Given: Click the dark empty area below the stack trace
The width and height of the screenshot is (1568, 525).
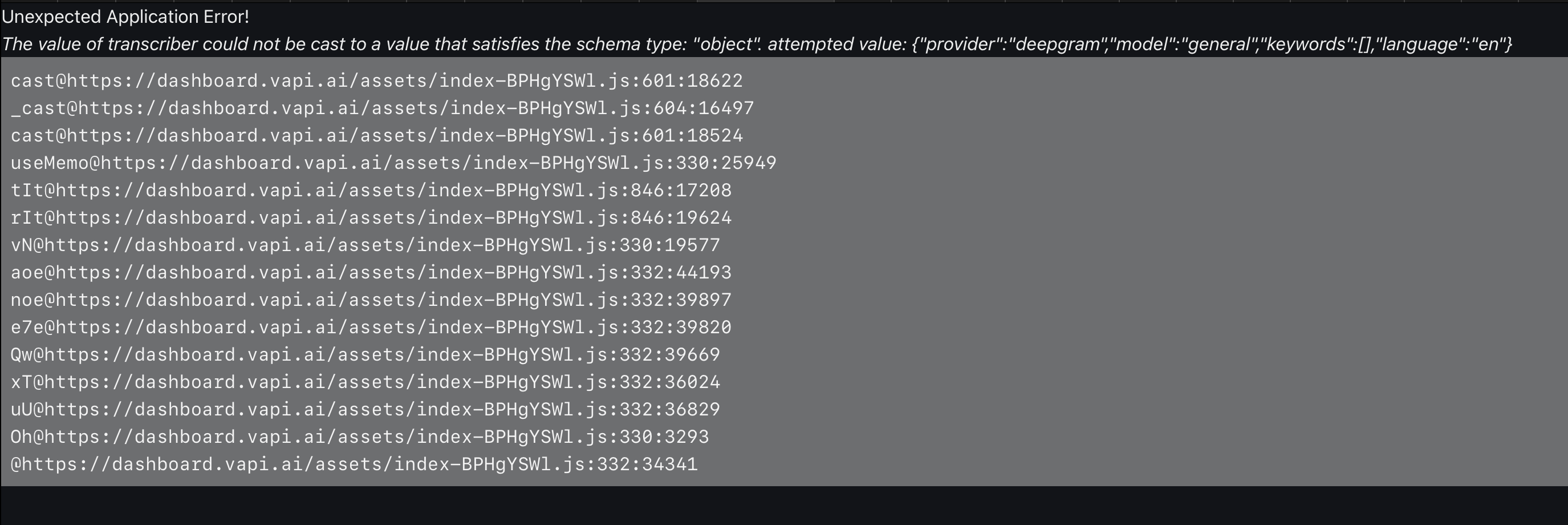Looking at the screenshot, I should [784, 506].
